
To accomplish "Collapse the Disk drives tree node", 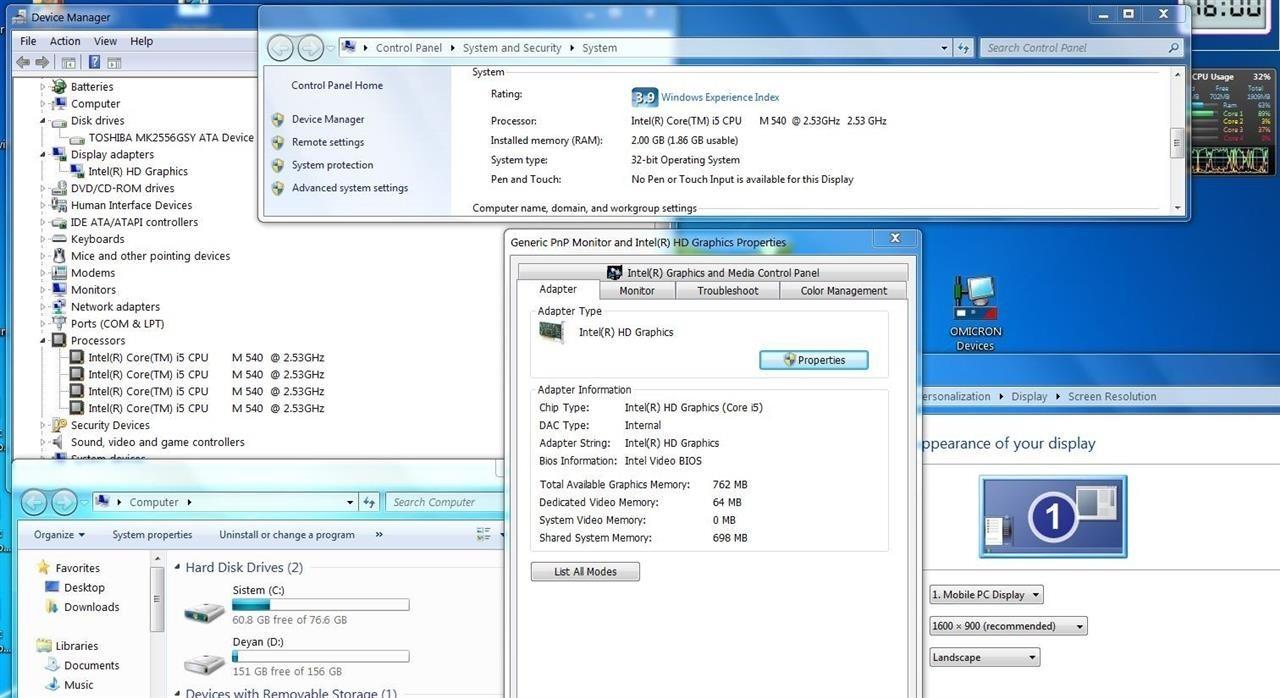I will point(43,121).
